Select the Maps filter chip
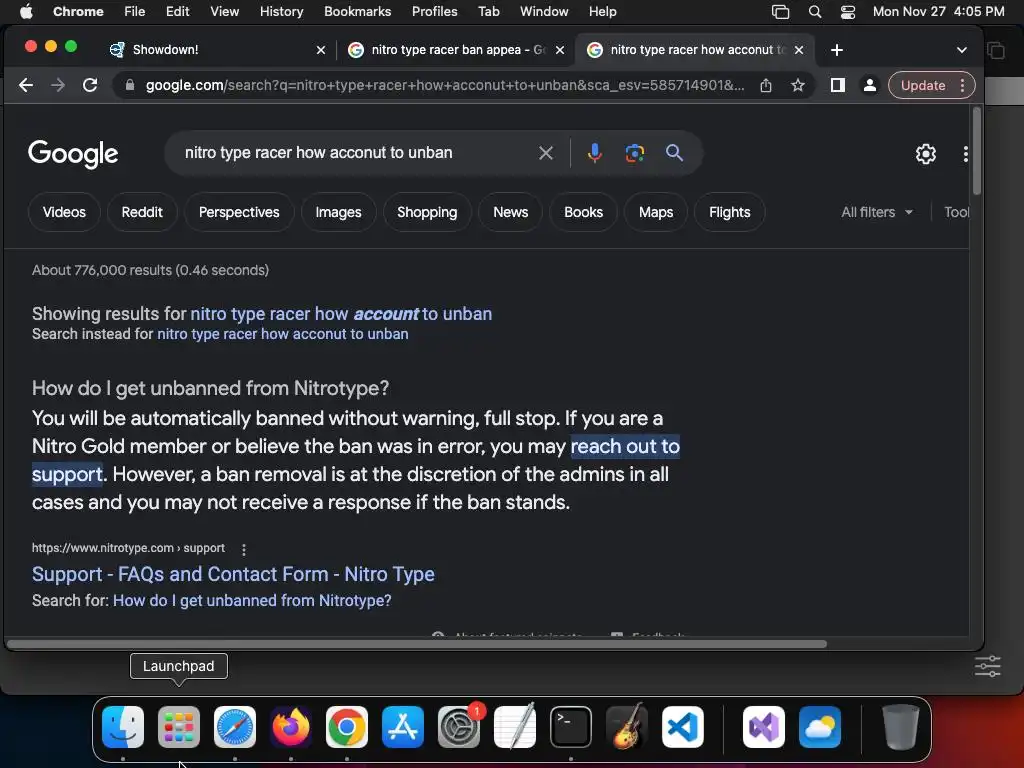This screenshot has width=1024, height=768. (x=656, y=212)
